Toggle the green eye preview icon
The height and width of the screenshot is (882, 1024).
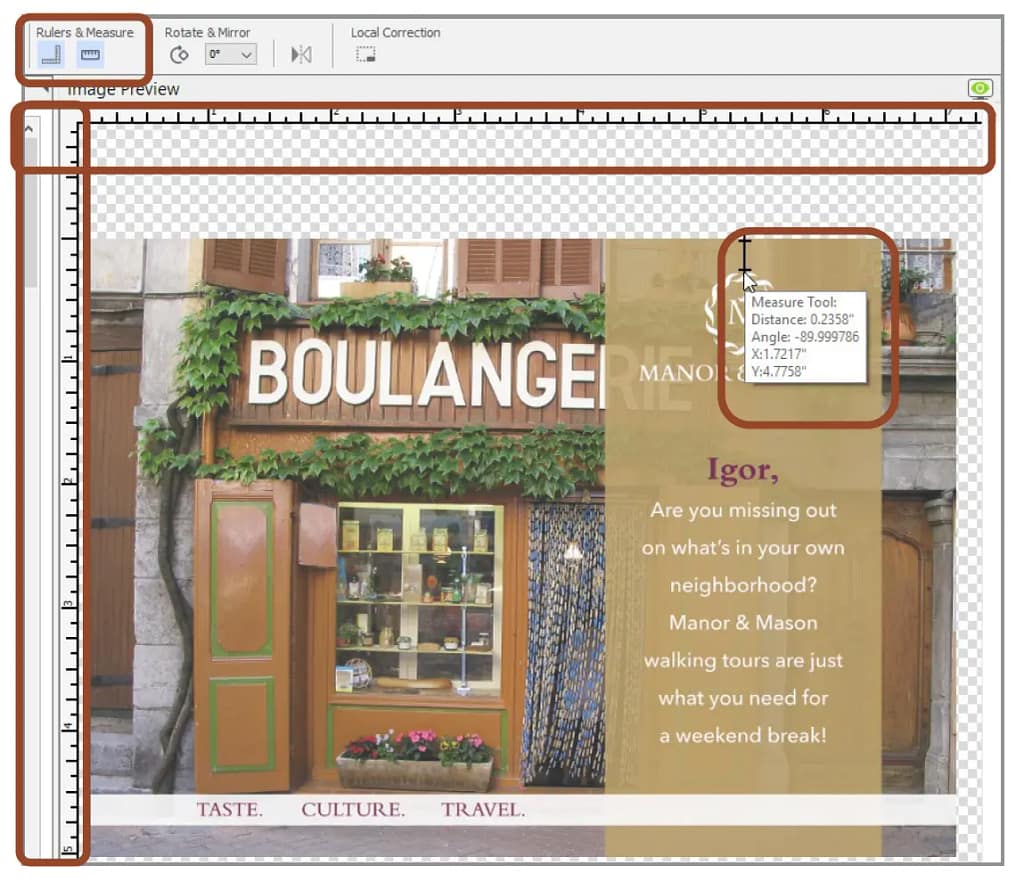(980, 89)
